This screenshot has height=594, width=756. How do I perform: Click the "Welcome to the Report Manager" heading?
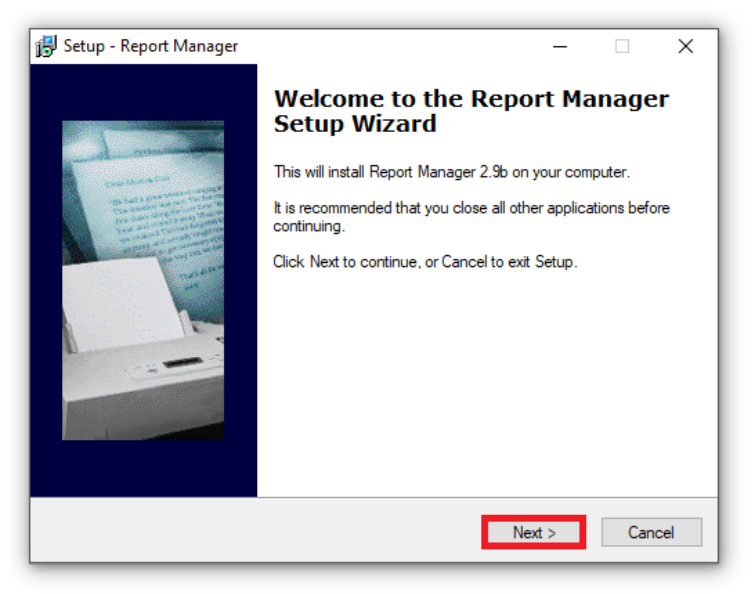[x=471, y=99]
